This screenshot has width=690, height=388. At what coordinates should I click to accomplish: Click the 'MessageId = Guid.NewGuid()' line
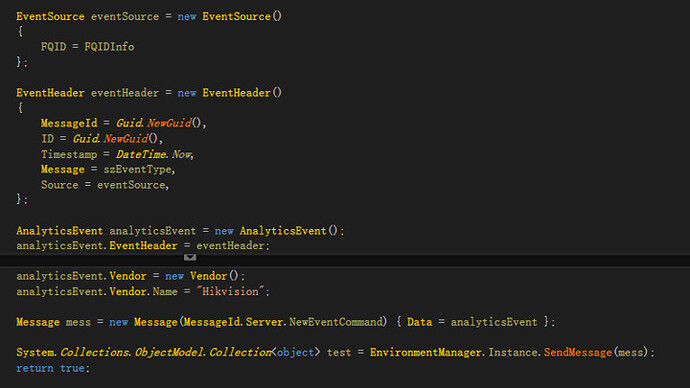124,123
